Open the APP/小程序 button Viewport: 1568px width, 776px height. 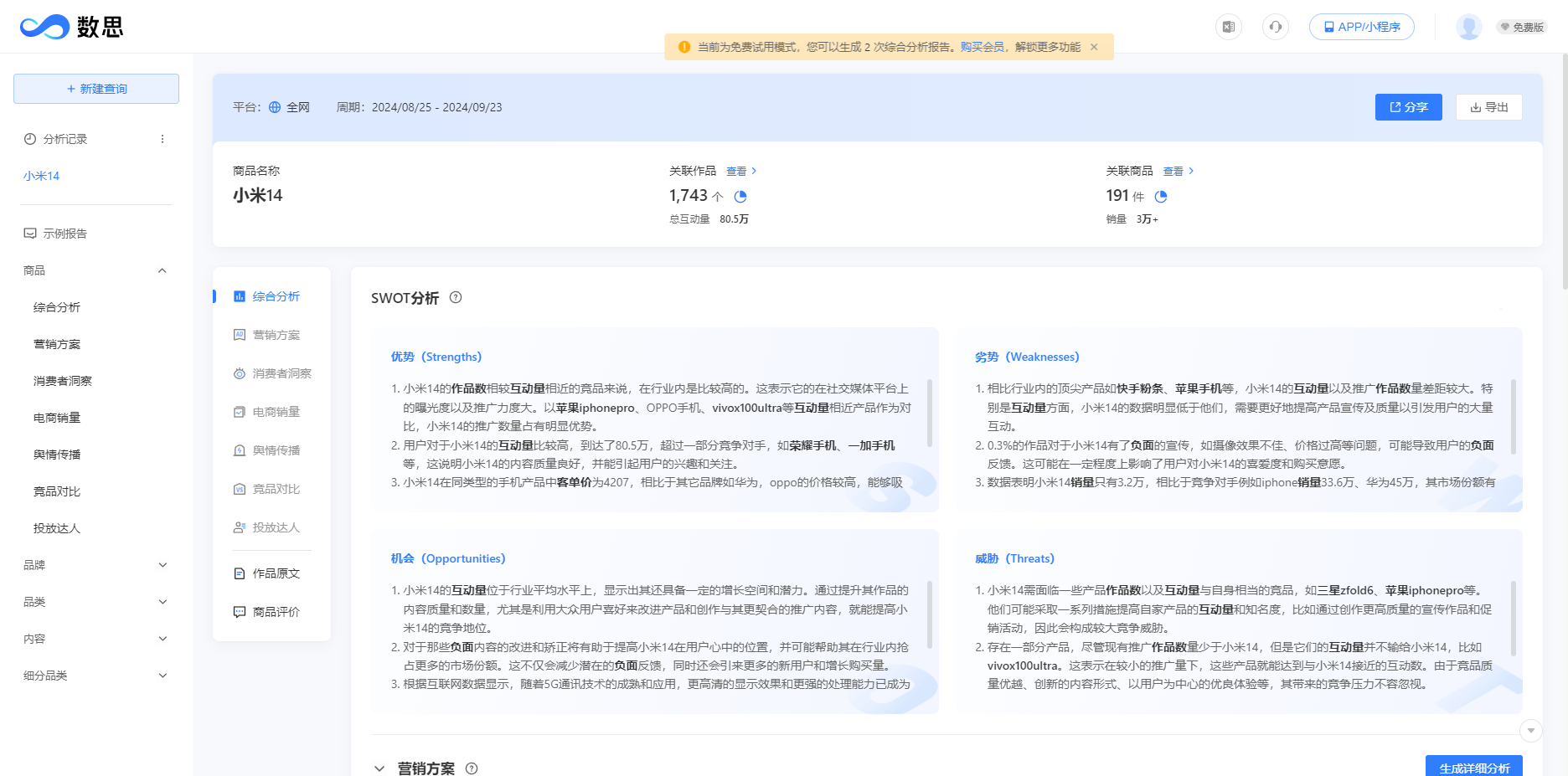(1362, 27)
